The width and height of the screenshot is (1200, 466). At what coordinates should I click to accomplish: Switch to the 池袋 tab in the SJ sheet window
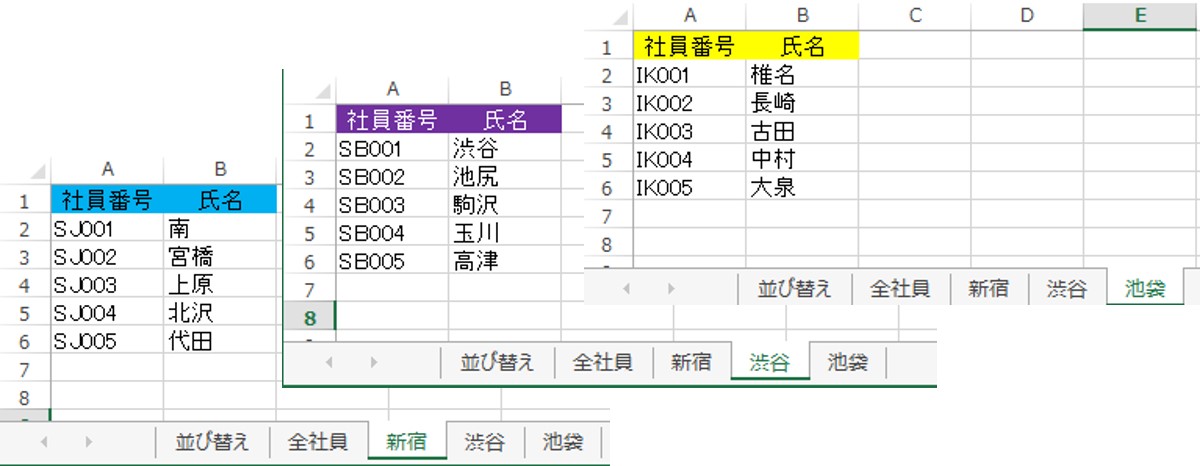click(561, 441)
